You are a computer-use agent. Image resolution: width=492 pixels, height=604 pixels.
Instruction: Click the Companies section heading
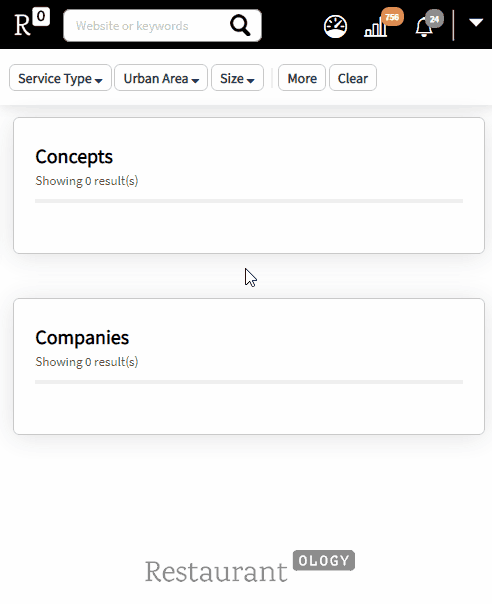tap(82, 338)
